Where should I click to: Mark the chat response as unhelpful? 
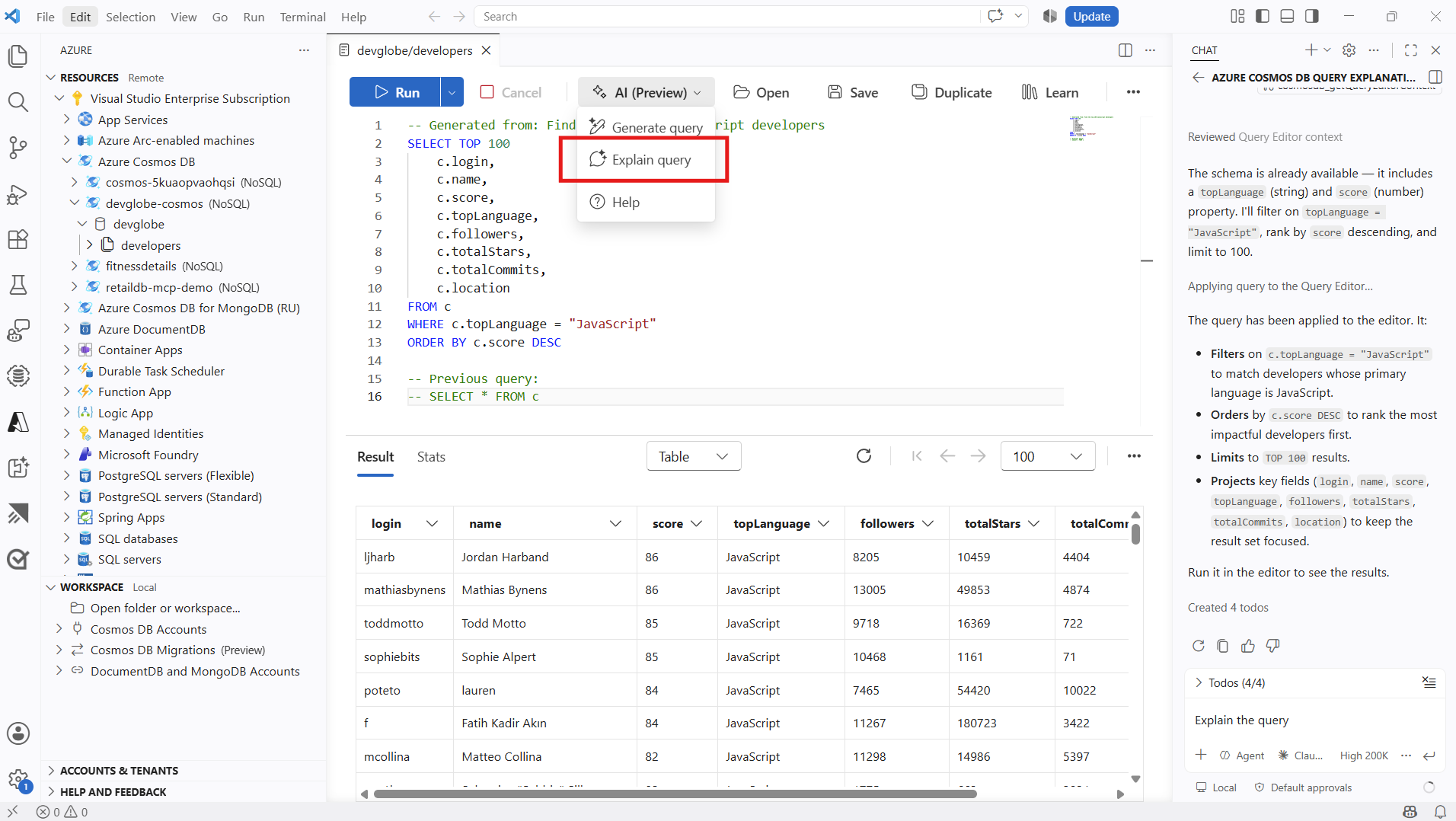1272,646
